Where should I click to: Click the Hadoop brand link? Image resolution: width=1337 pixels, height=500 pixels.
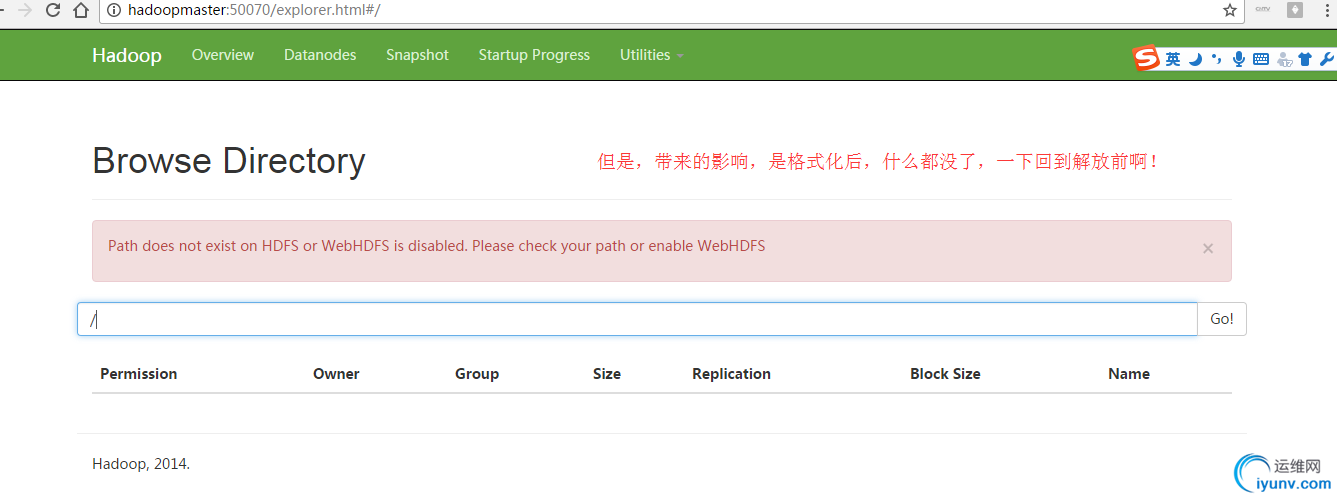click(x=127, y=55)
